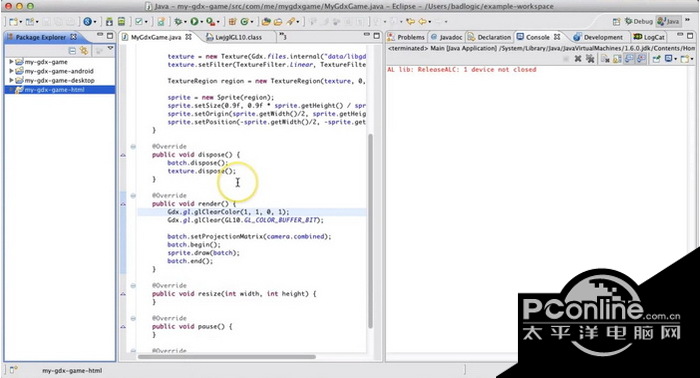This screenshot has height=378, width=700.
Task: Click 'public void pause() {' line
Action: click(x=192, y=326)
